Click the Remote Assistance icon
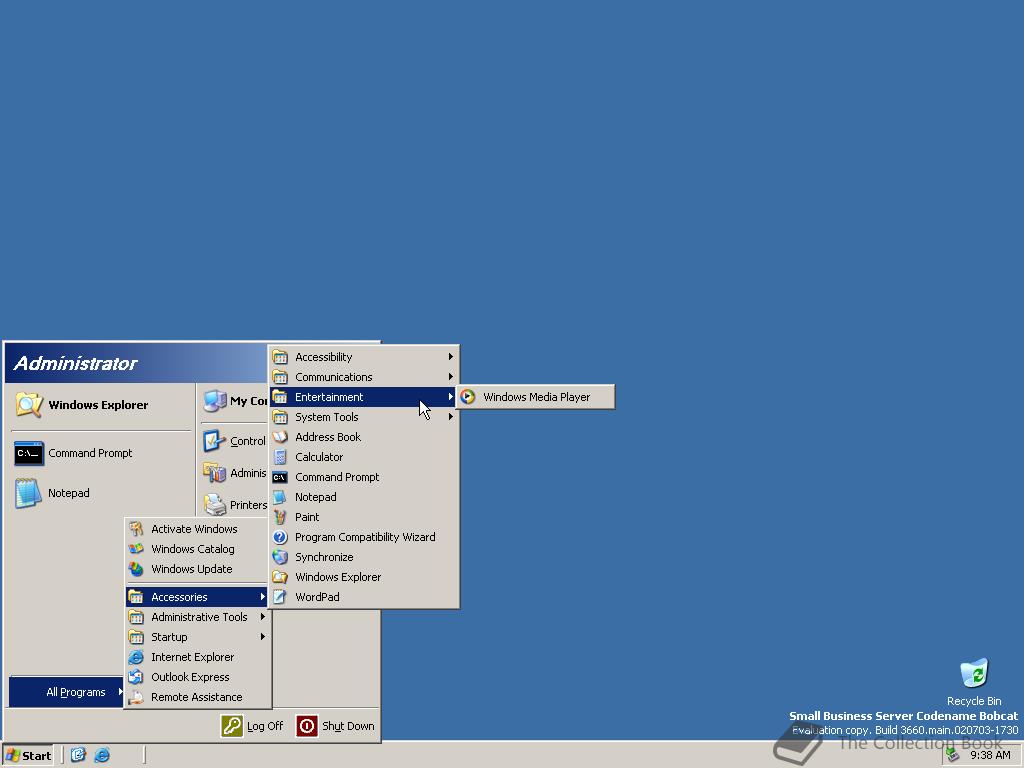 [x=136, y=697]
